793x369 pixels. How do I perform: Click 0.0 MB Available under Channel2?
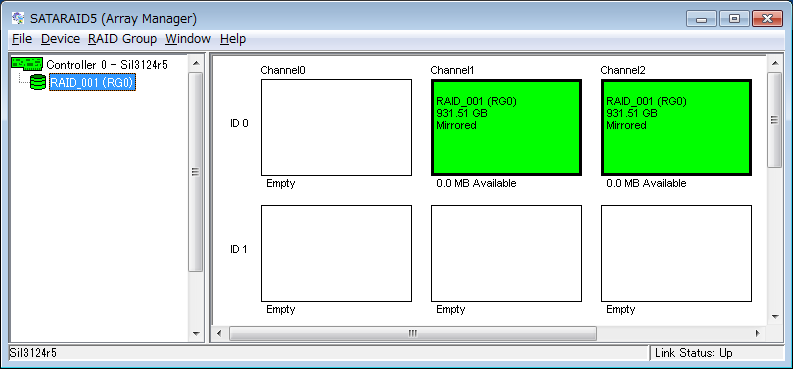(x=646, y=183)
